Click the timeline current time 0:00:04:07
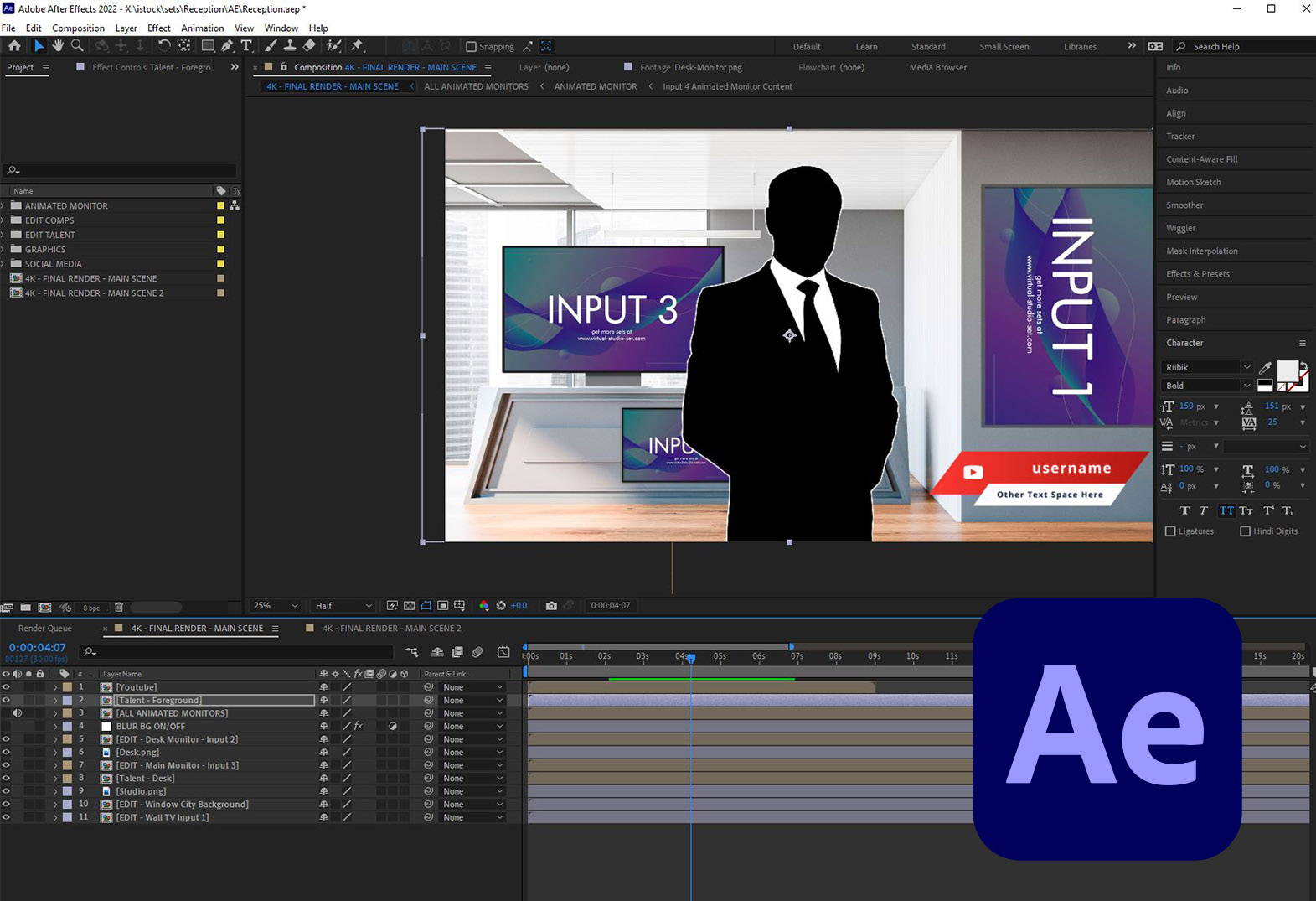 (37, 647)
